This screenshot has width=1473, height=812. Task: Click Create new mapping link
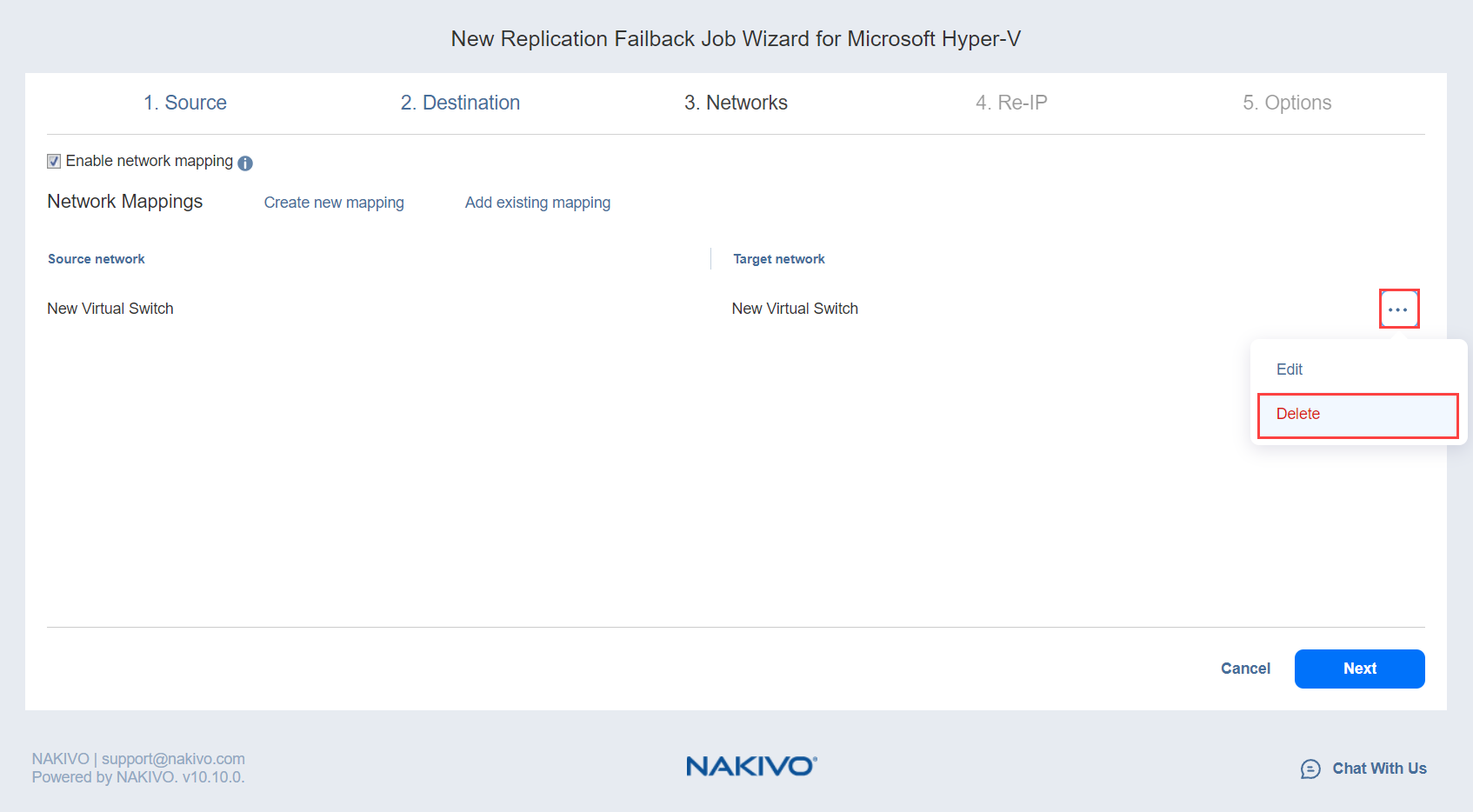(x=334, y=203)
